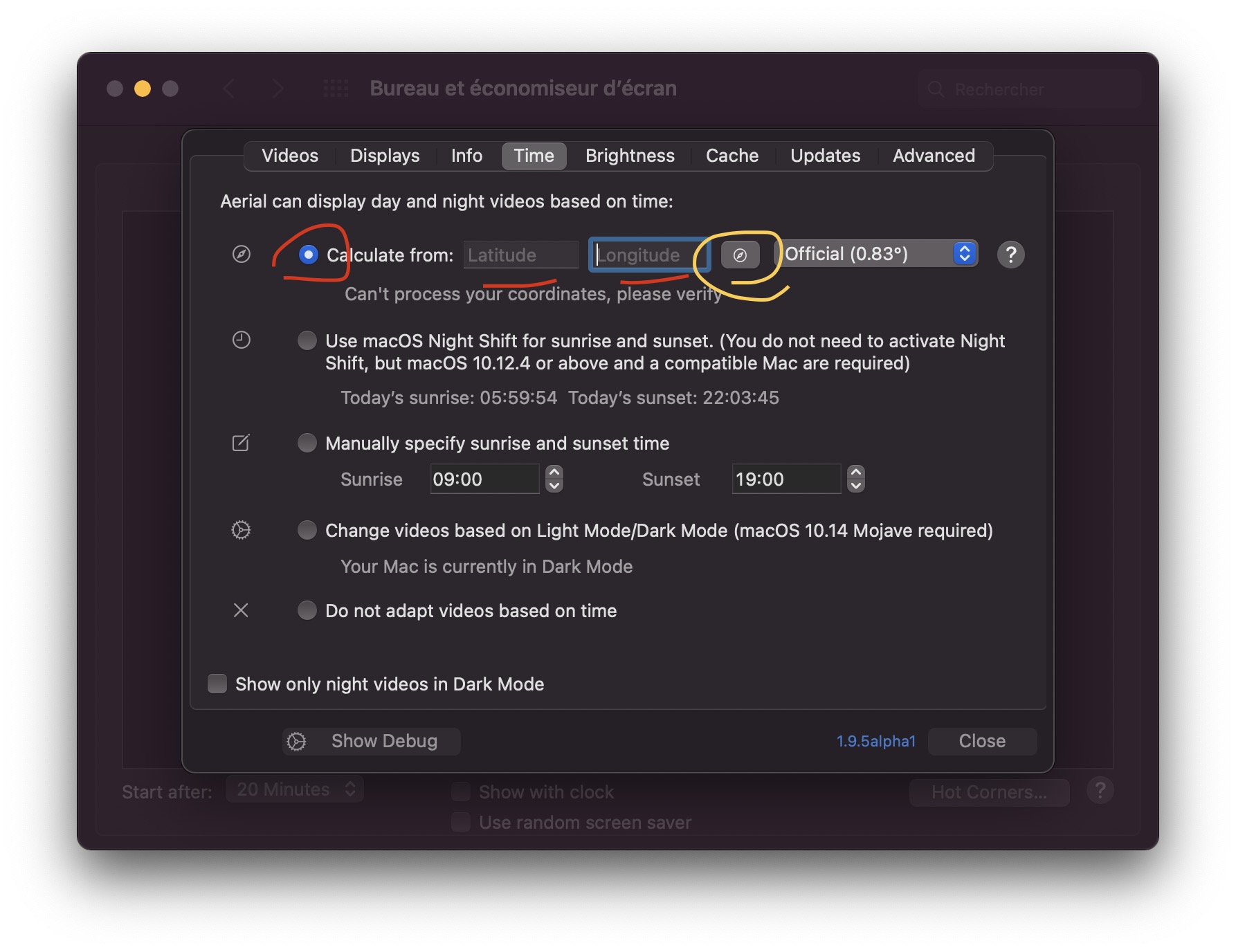
Task: Select Manually specify sunrise and sunset radio
Action: [307, 443]
